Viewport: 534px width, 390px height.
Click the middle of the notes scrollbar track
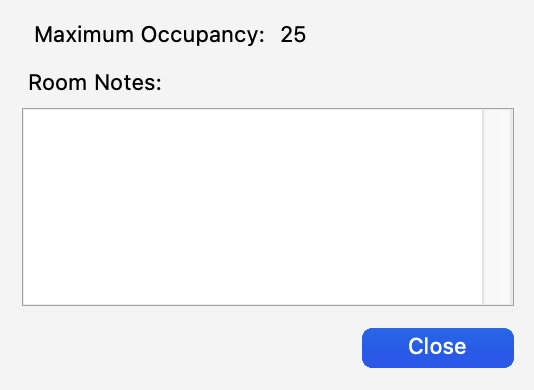point(498,207)
